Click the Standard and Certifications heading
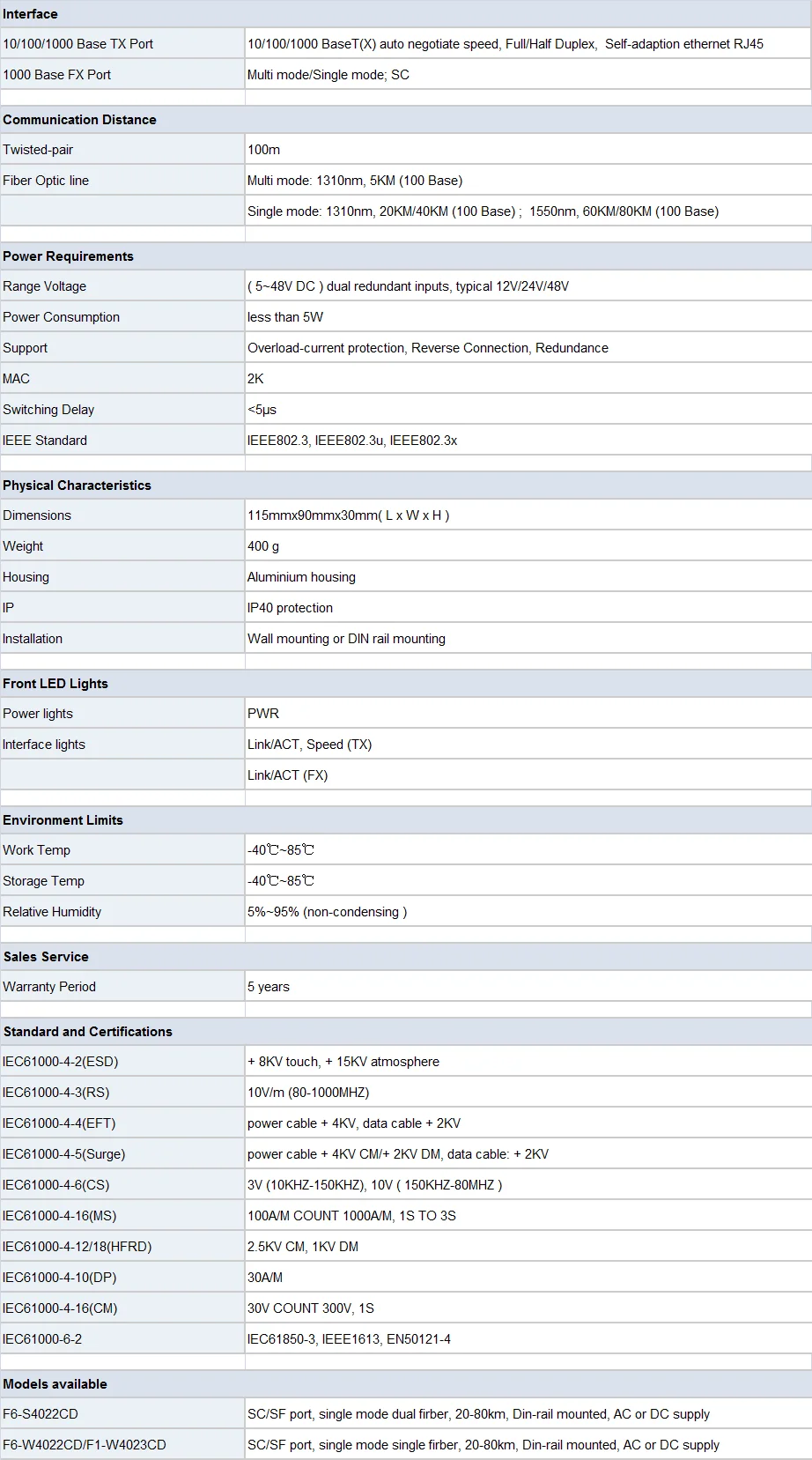 (88, 1032)
